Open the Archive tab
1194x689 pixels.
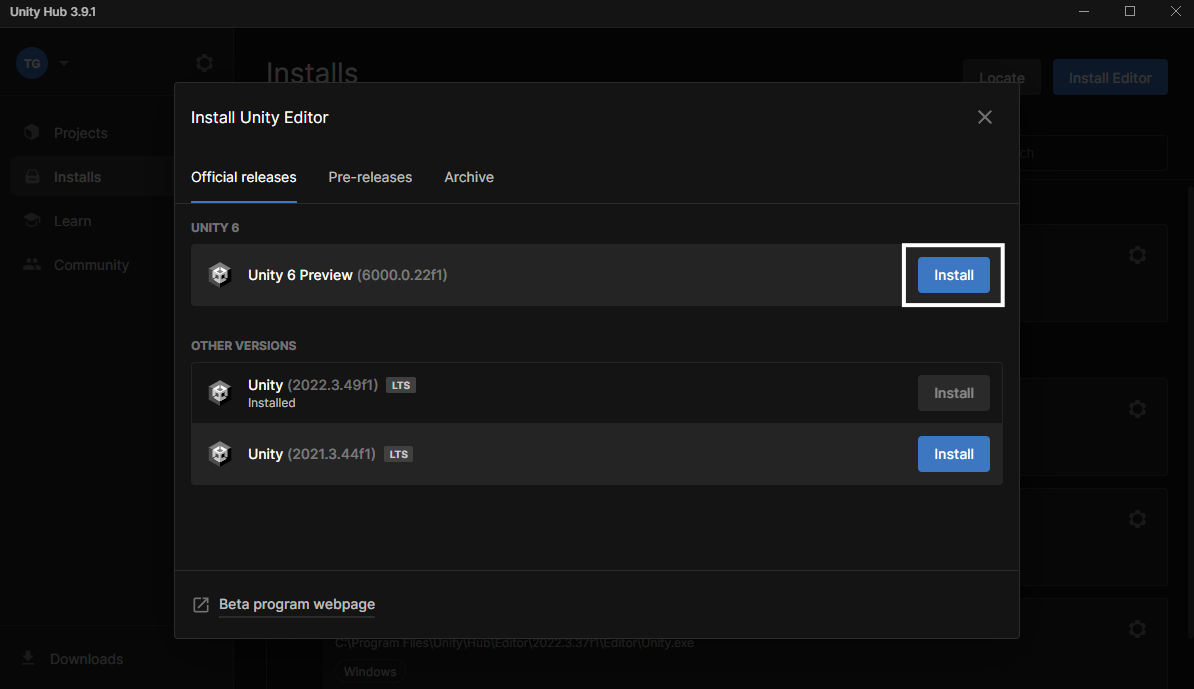coord(469,177)
